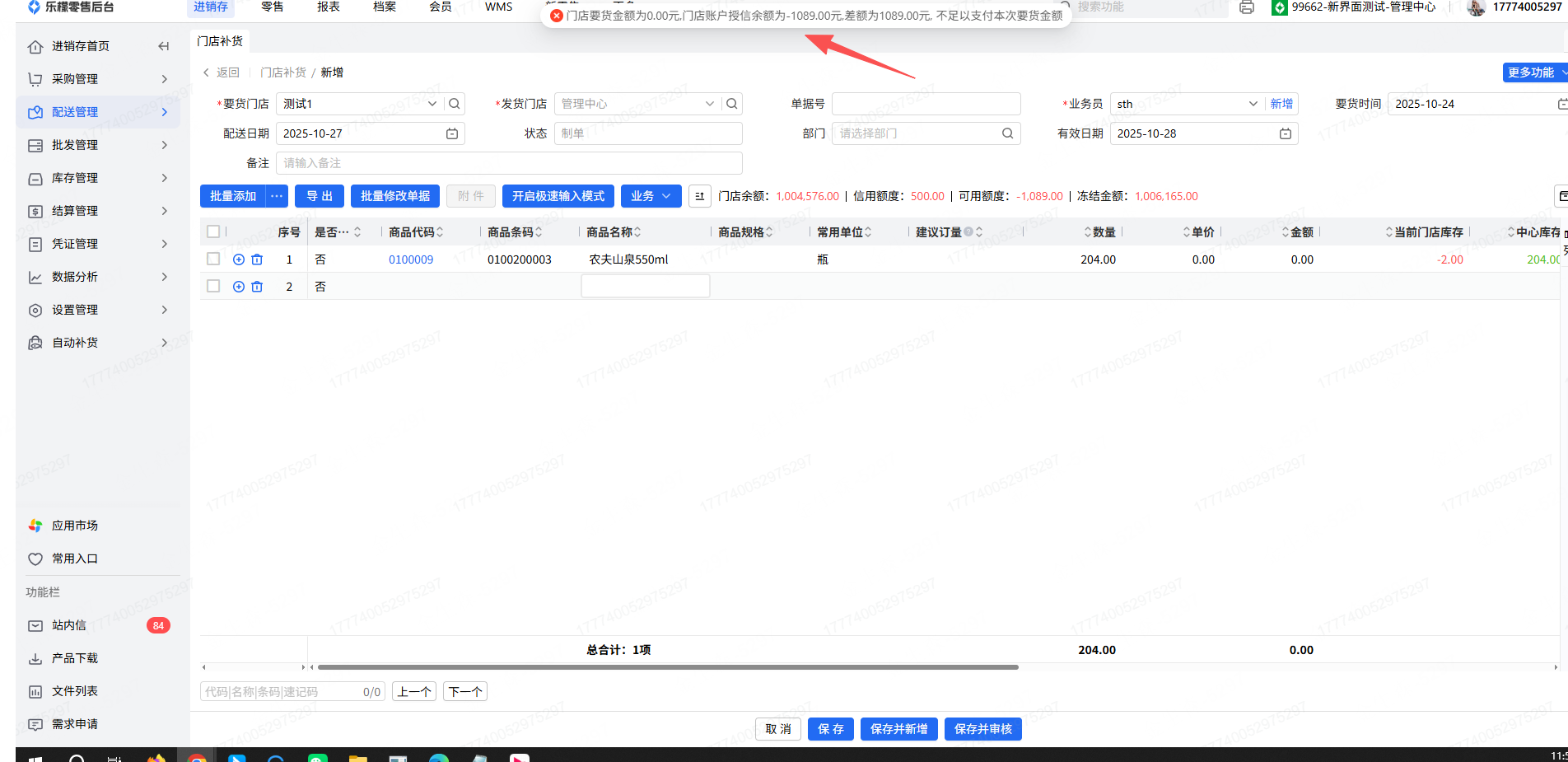Click the 取消 button
The width and height of the screenshot is (1568, 762).
point(778,729)
